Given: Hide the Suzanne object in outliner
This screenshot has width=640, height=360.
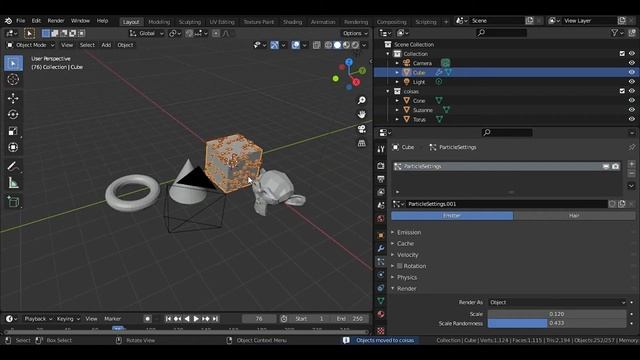Looking at the screenshot, I should click(x=631, y=110).
